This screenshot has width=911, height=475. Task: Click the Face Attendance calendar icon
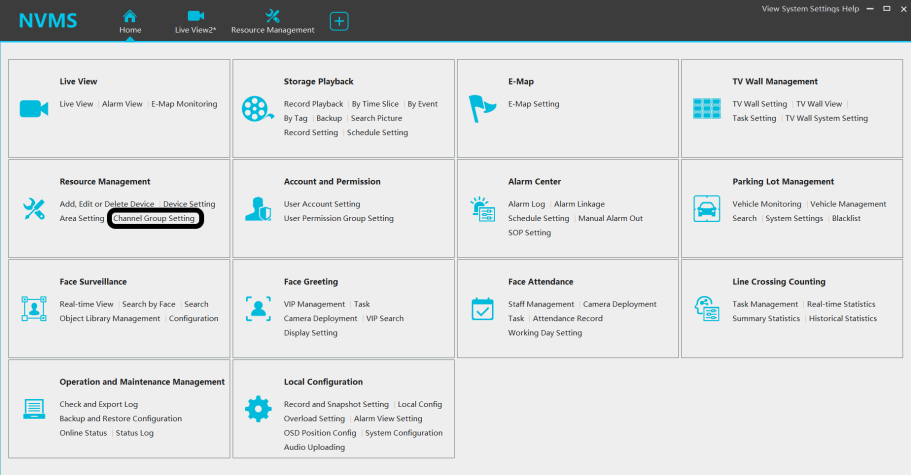click(482, 309)
